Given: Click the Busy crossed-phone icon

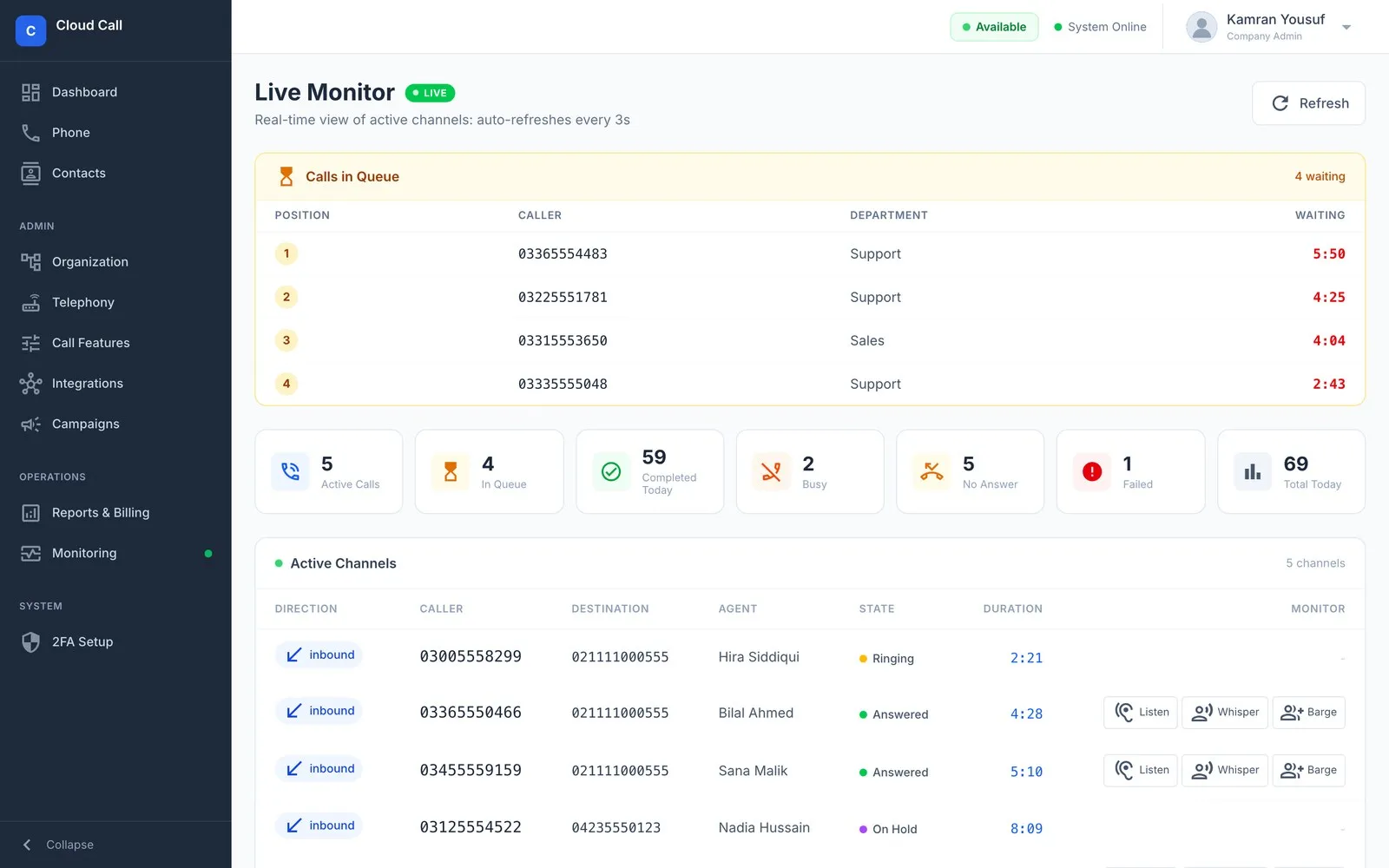Looking at the screenshot, I should coord(771,471).
